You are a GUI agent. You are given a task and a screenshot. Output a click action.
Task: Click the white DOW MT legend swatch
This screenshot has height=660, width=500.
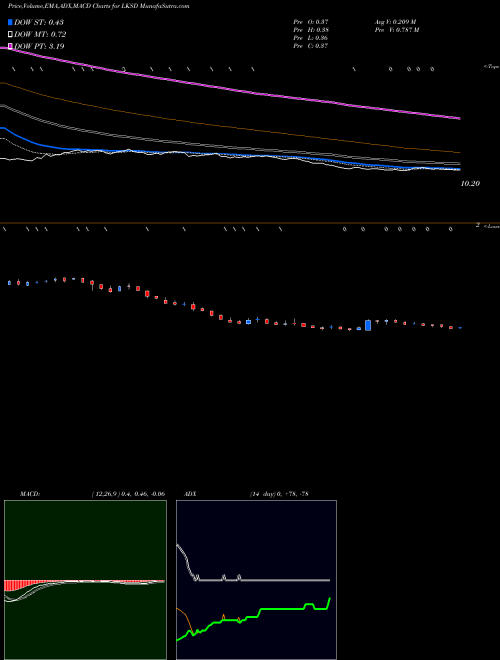point(10,34)
